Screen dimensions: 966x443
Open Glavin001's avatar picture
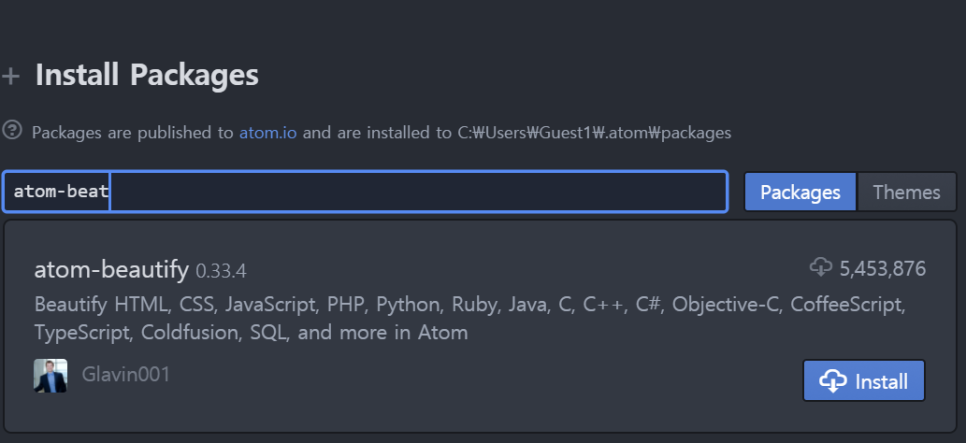(51, 376)
